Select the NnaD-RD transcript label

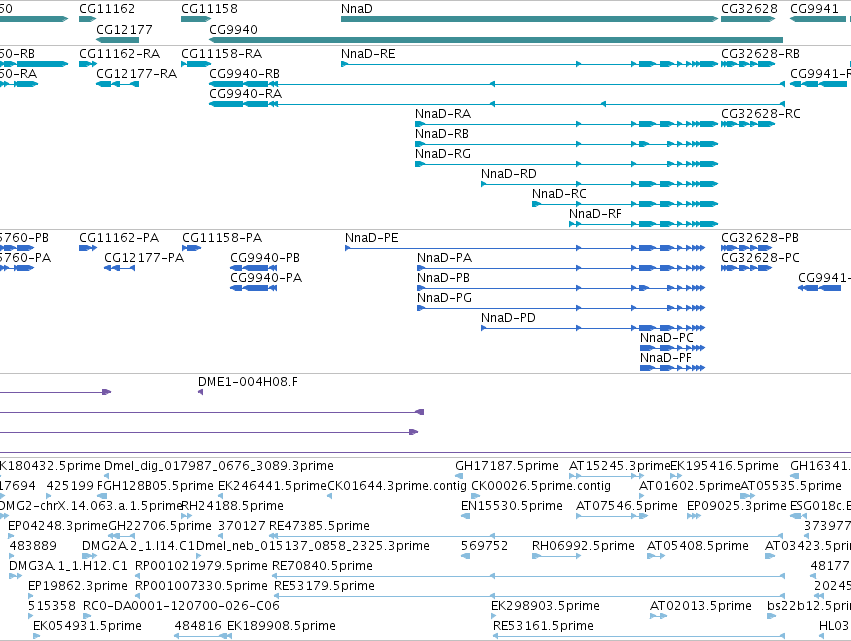tap(509, 174)
